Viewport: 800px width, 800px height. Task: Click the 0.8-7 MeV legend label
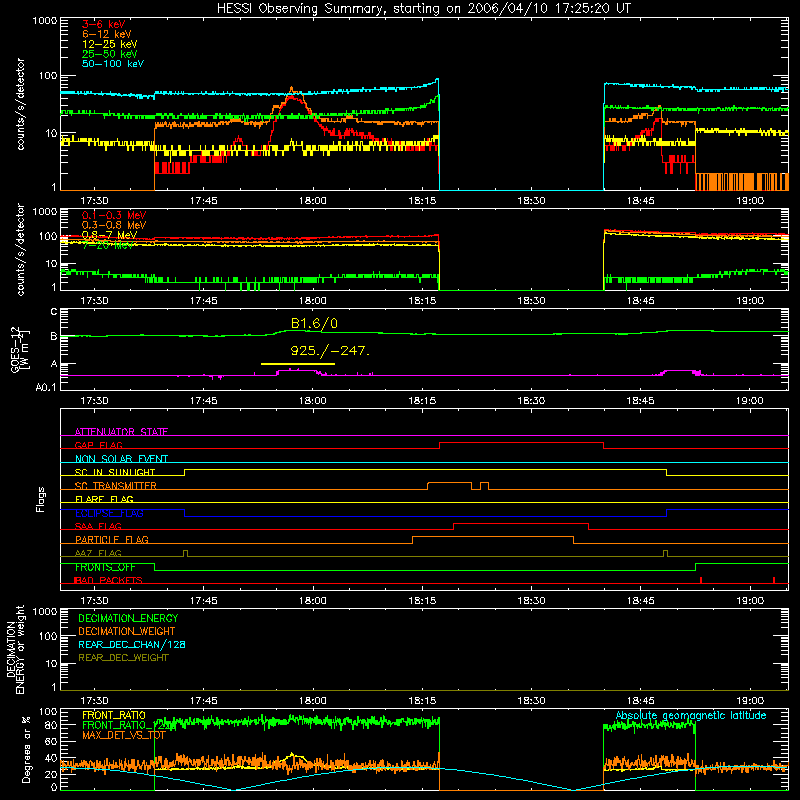[109, 235]
